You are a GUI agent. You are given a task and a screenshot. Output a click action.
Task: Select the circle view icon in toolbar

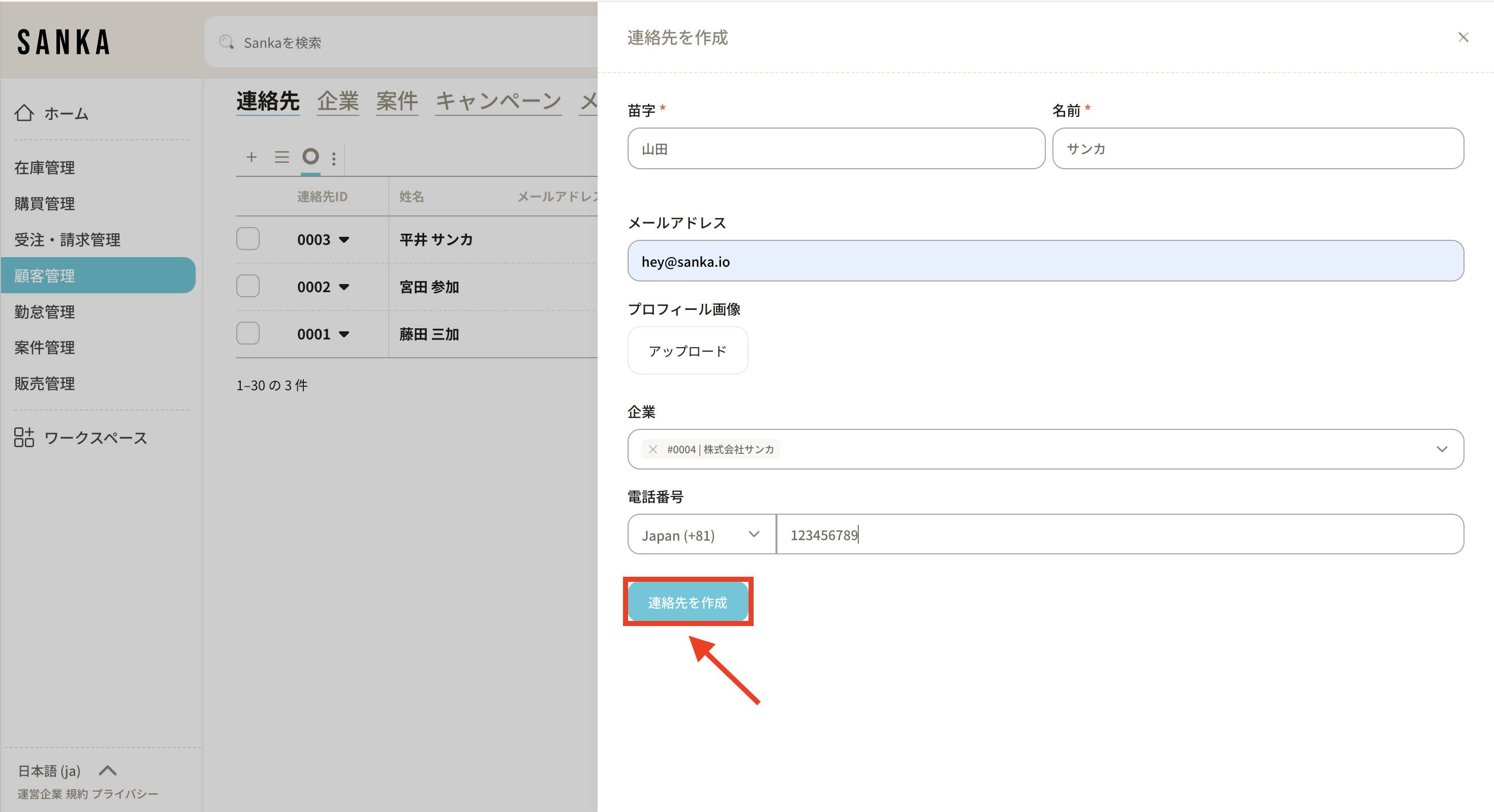coord(311,157)
